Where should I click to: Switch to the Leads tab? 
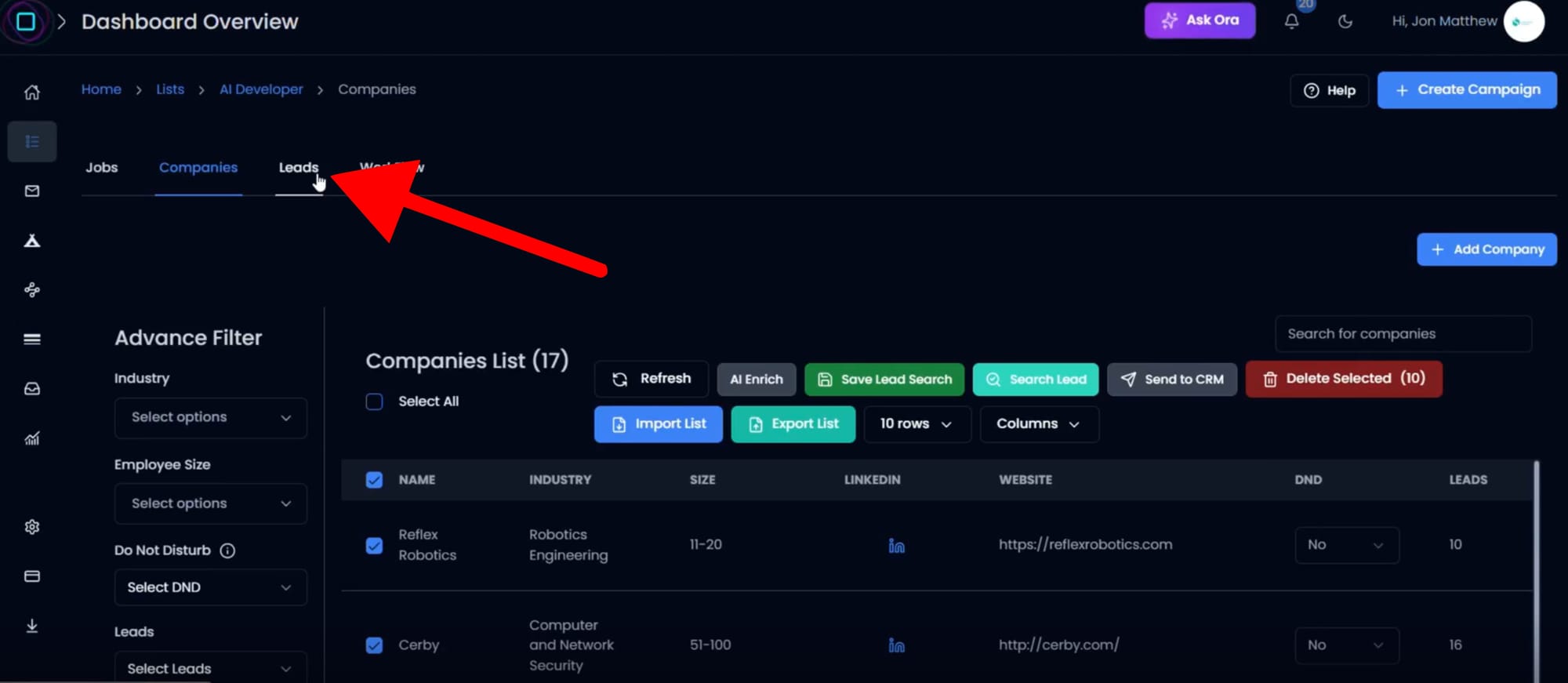(298, 168)
